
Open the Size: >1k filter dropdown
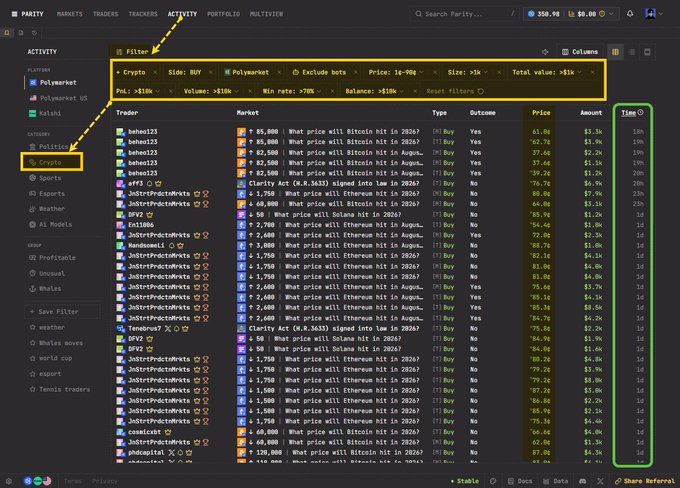[x=468, y=72]
